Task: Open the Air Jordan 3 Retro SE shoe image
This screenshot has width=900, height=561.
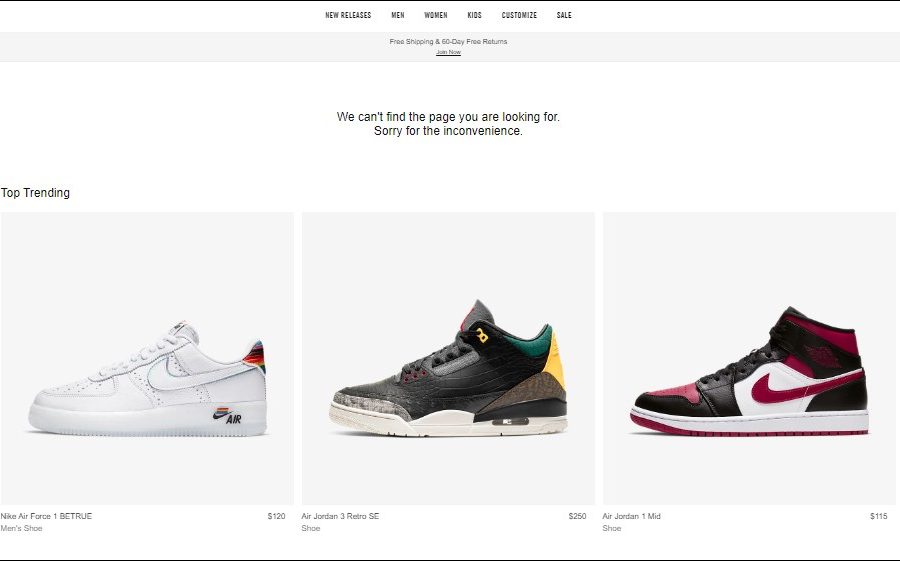Action: (x=448, y=358)
